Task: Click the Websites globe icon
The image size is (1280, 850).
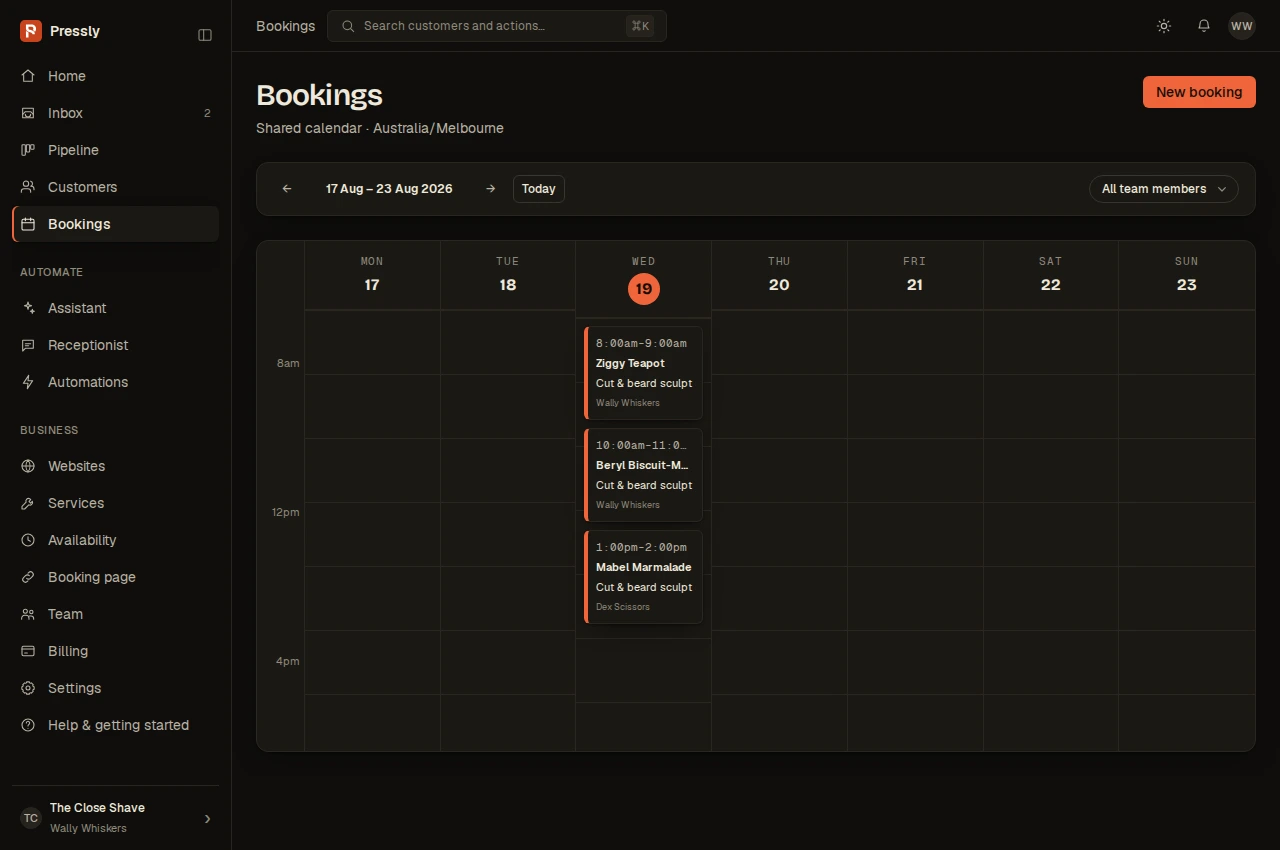Action: click(28, 466)
